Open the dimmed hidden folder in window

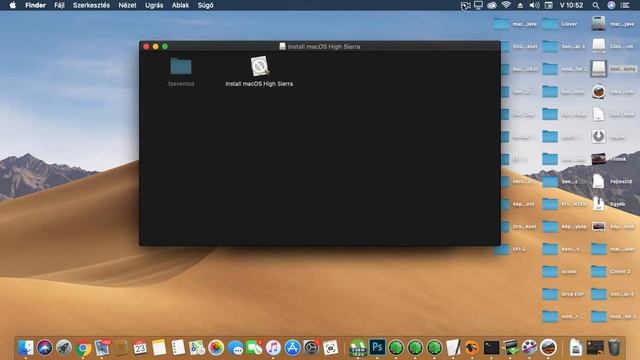[181, 66]
